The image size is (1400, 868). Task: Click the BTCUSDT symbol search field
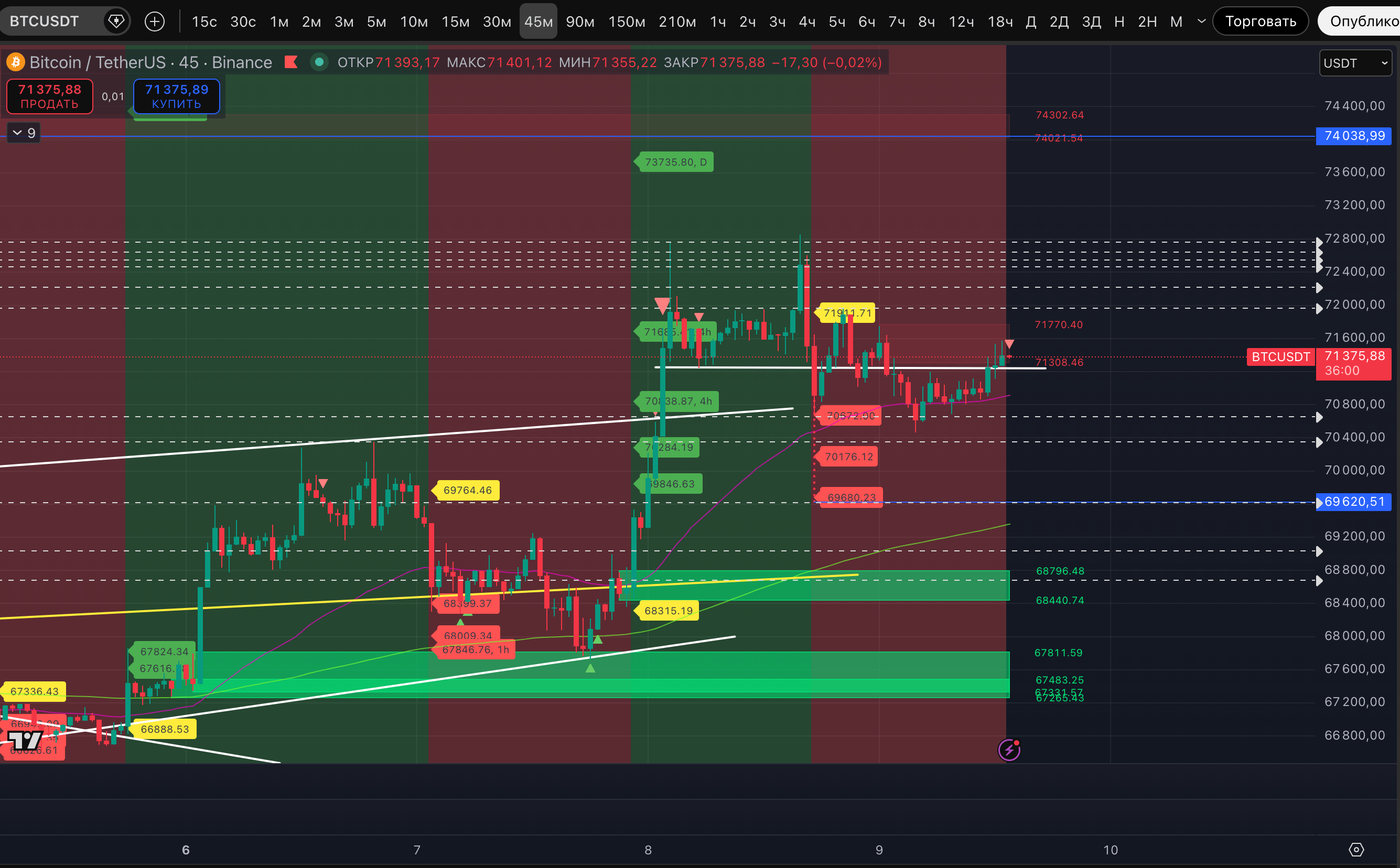coord(45,22)
